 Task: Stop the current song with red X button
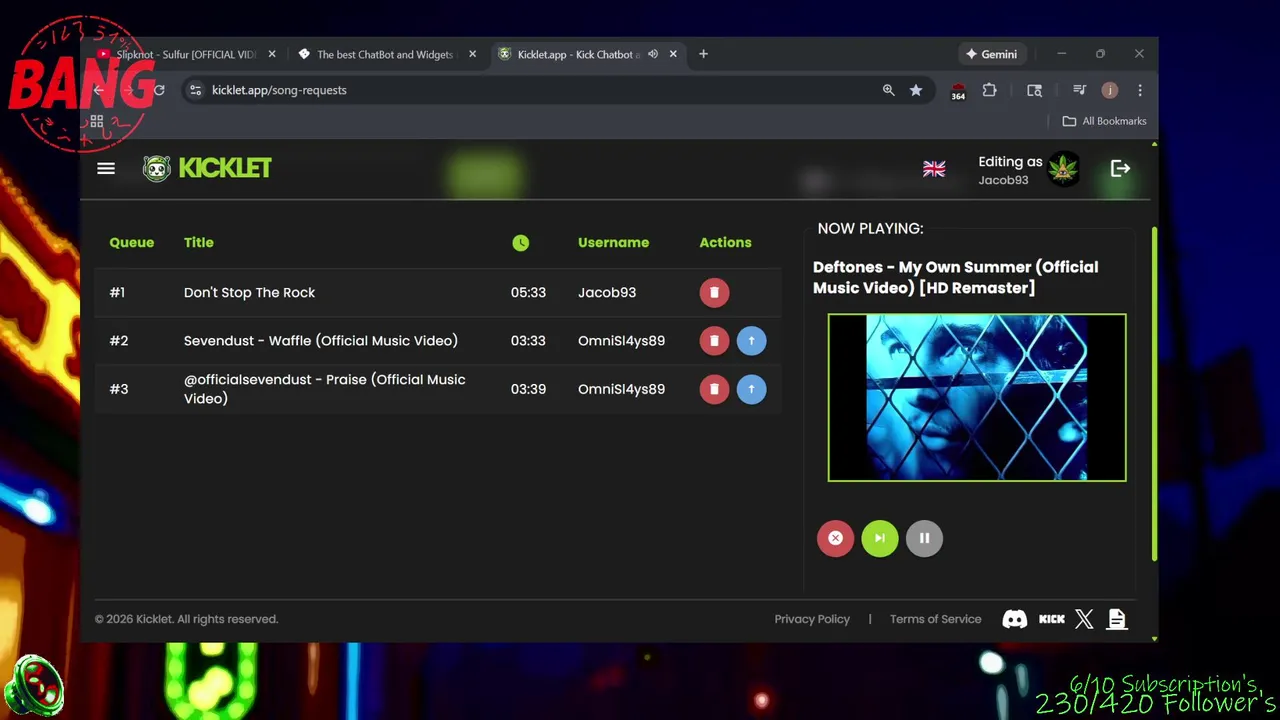[x=835, y=538]
